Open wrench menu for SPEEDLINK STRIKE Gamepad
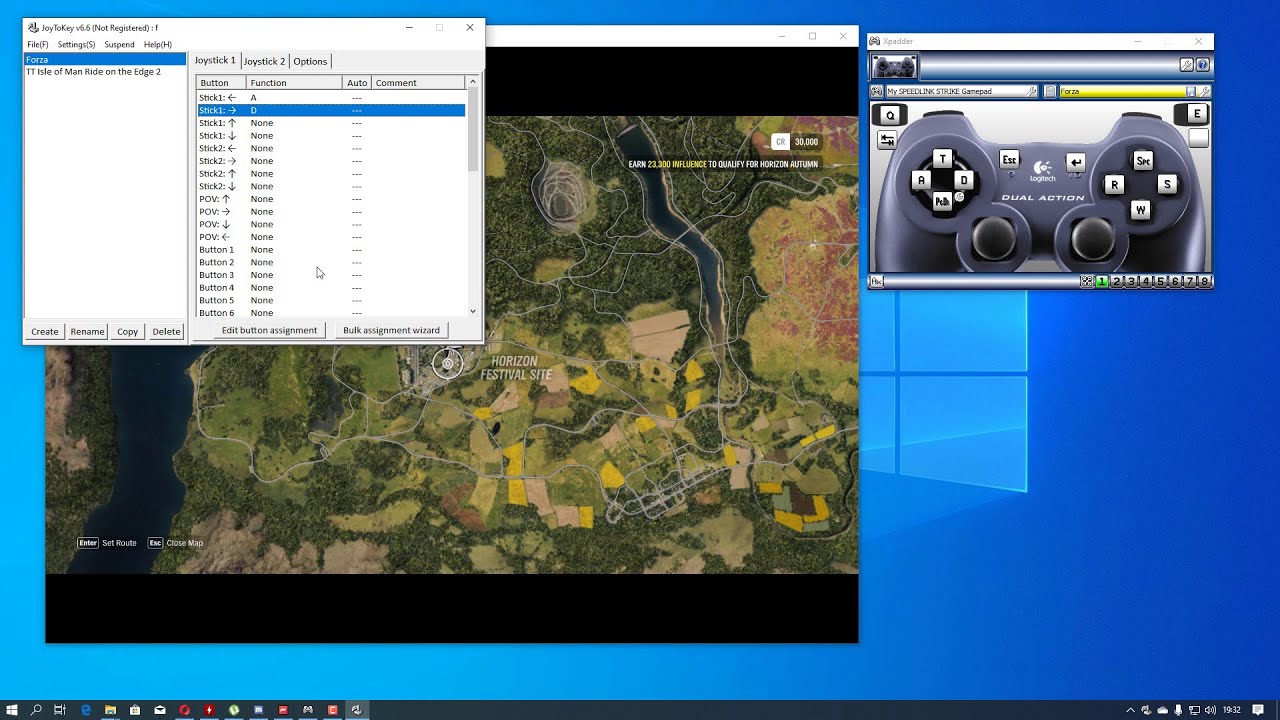 pyautogui.click(x=1033, y=91)
